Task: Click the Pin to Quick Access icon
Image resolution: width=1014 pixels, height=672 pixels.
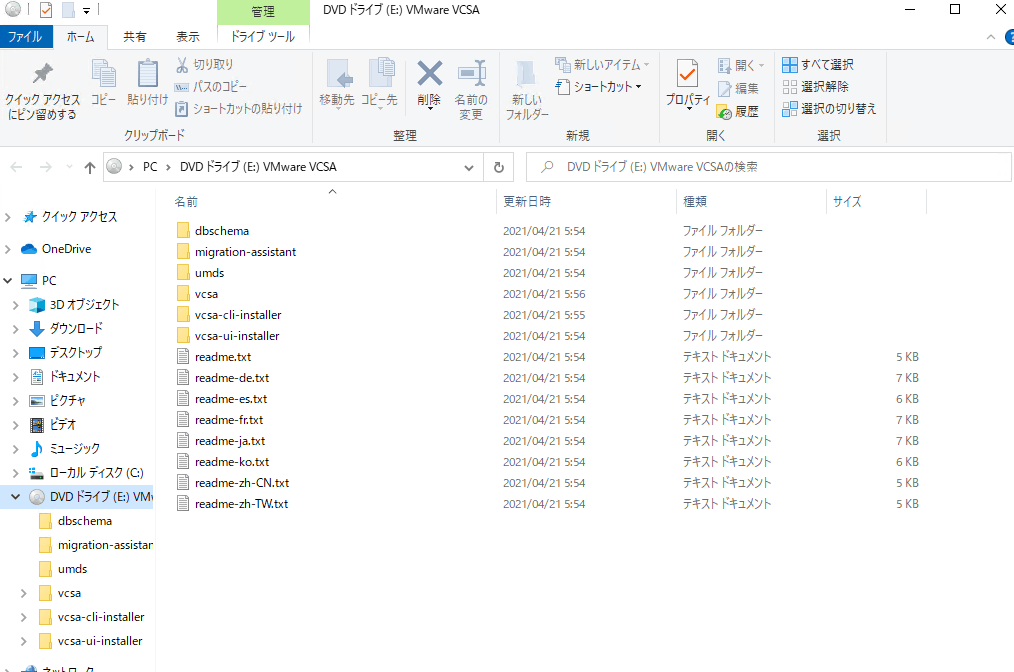Action: (43, 74)
